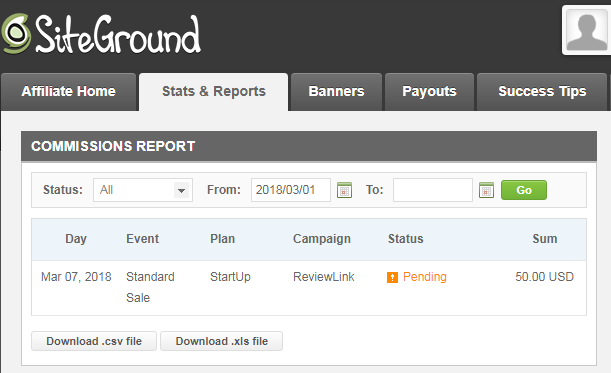
Task: Expand the Status dropdown showing All
Action: pos(143,190)
